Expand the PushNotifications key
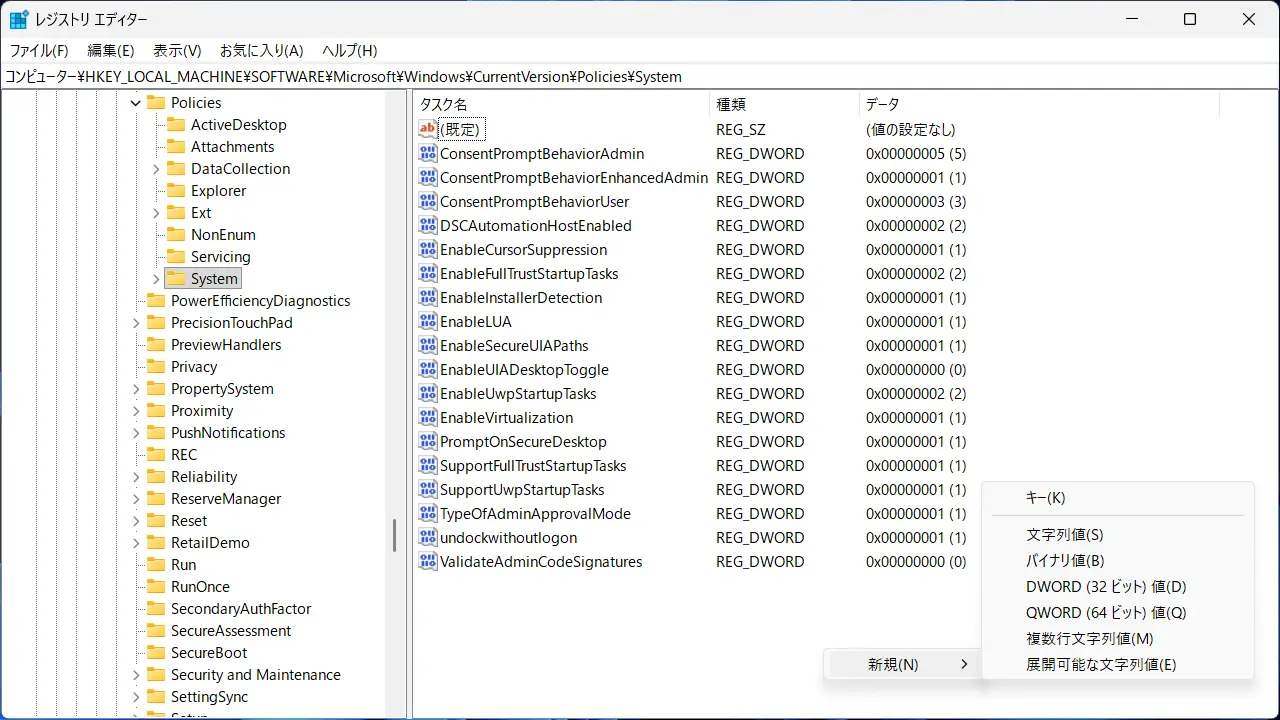The image size is (1280, 720). click(x=136, y=432)
